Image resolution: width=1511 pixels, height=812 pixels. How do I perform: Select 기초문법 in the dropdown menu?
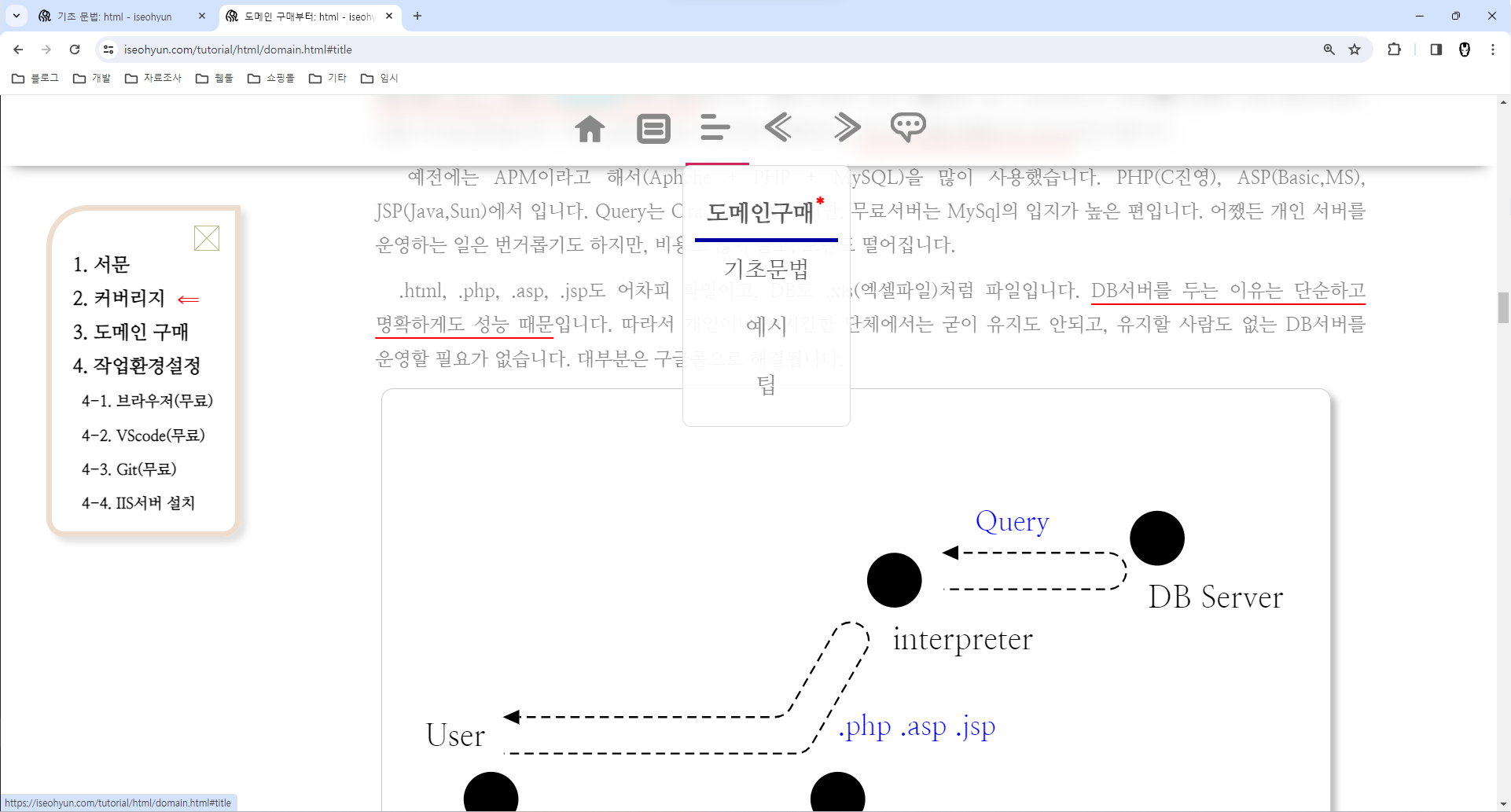(767, 270)
